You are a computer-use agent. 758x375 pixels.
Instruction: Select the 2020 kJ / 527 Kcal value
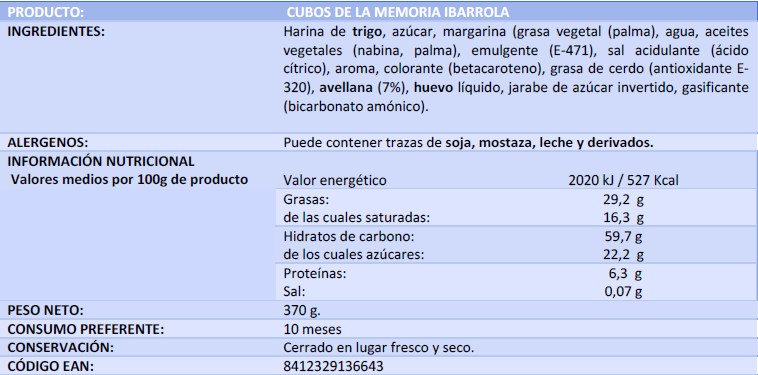(x=624, y=181)
